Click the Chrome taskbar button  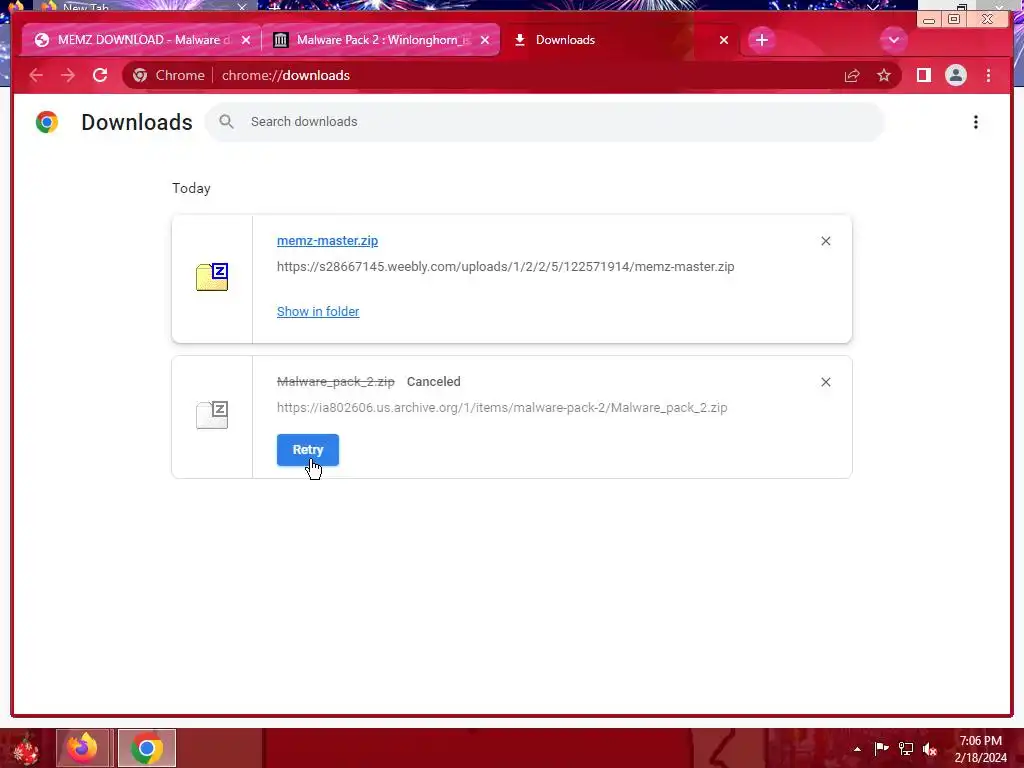[x=147, y=748]
